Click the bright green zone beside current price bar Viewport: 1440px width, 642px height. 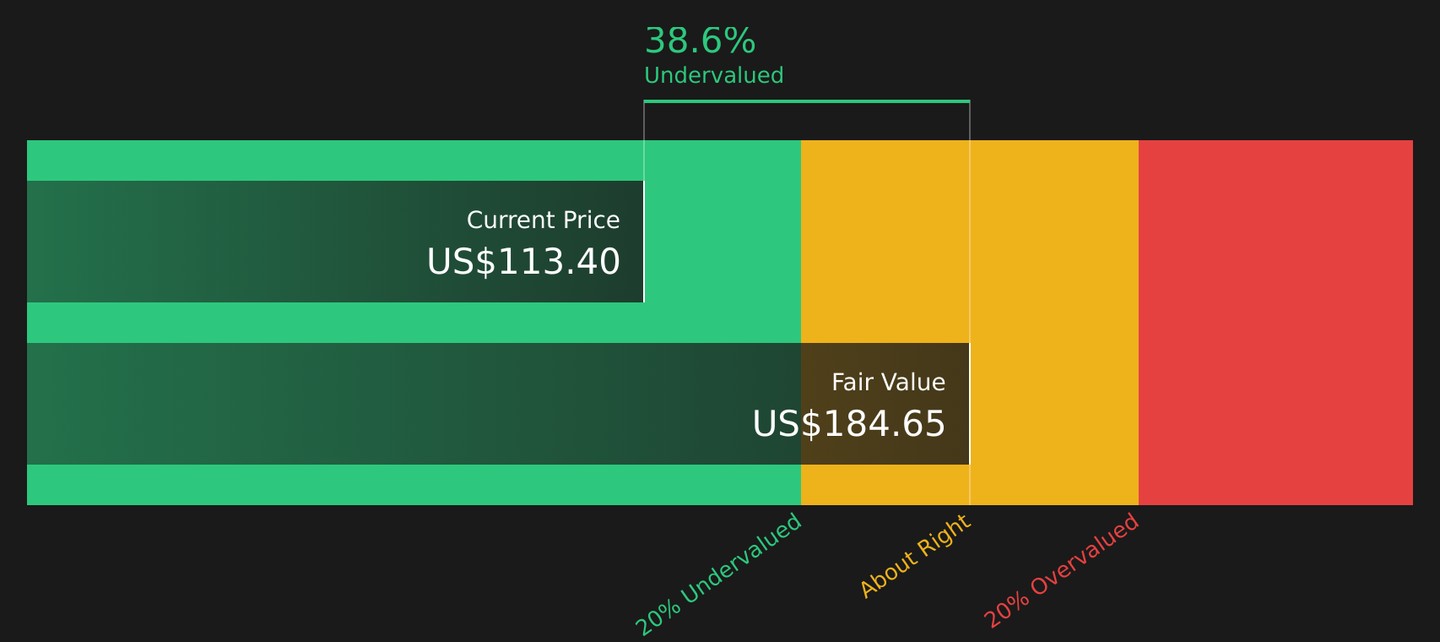[722, 241]
